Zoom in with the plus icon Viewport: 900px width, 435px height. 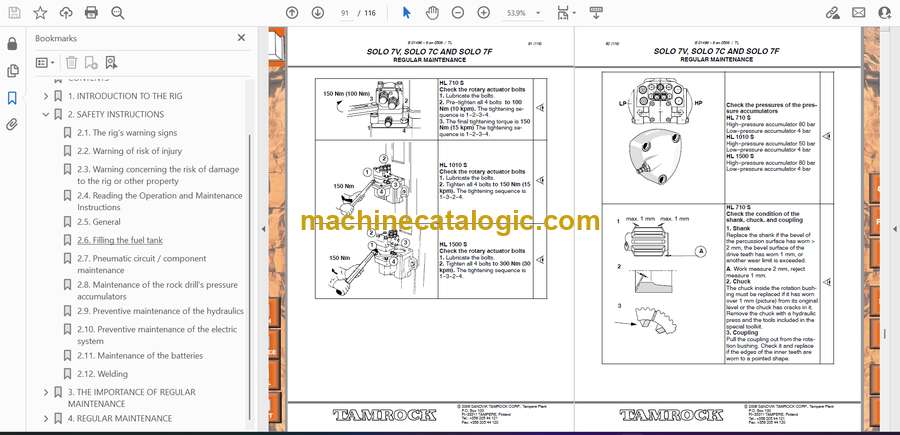click(484, 13)
